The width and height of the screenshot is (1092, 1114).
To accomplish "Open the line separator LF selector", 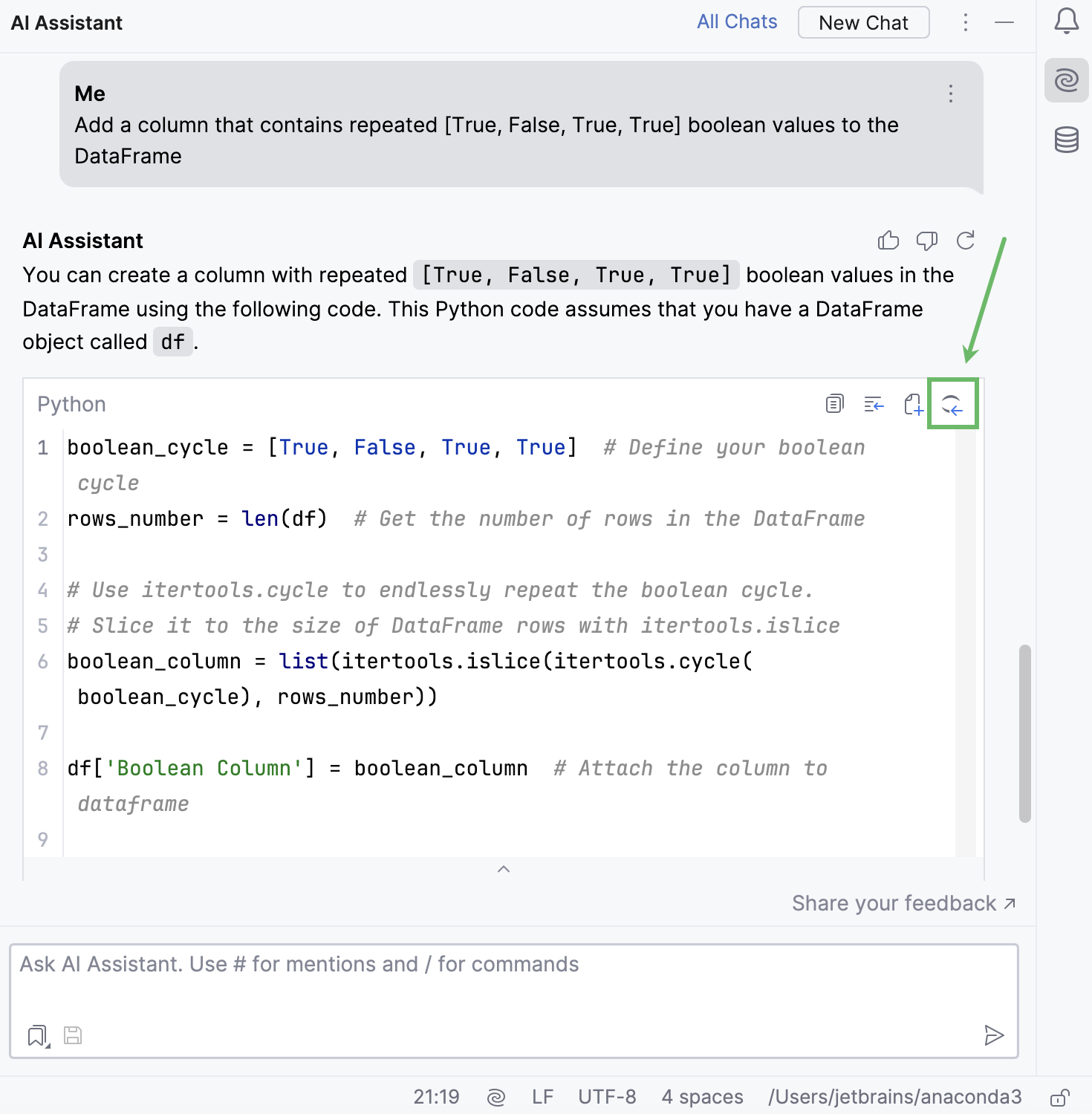I will pos(543,1096).
